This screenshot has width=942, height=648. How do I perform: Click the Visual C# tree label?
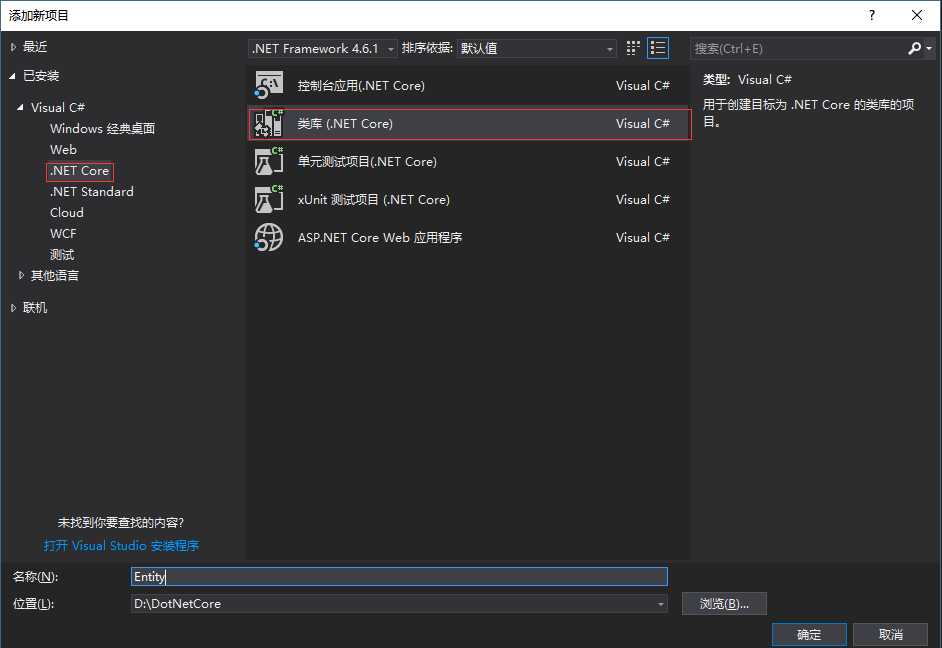tap(58, 107)
